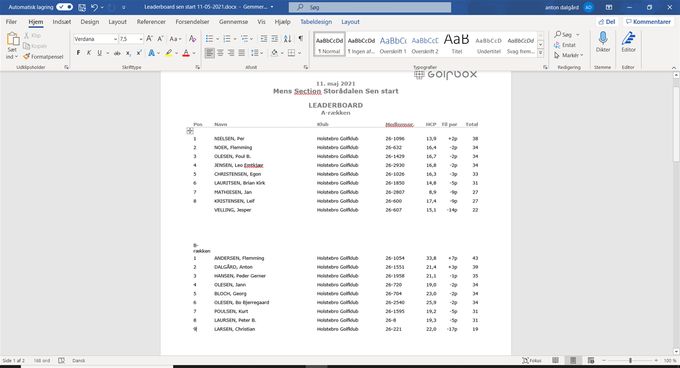Toggle strikethrough formatting

[x=117, y=53]
